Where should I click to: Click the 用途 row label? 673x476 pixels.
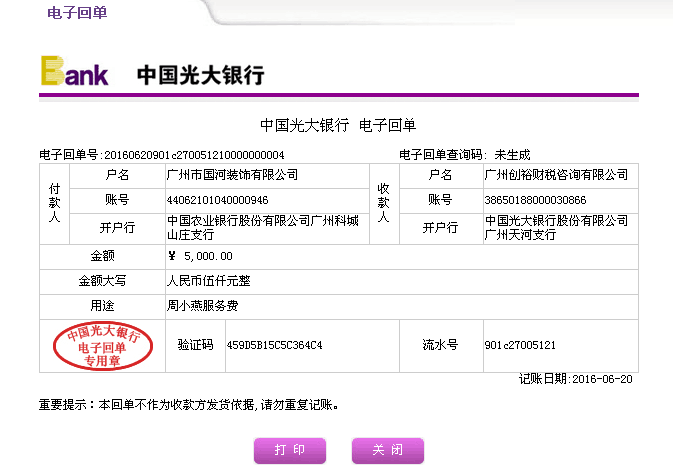point(102,306)
